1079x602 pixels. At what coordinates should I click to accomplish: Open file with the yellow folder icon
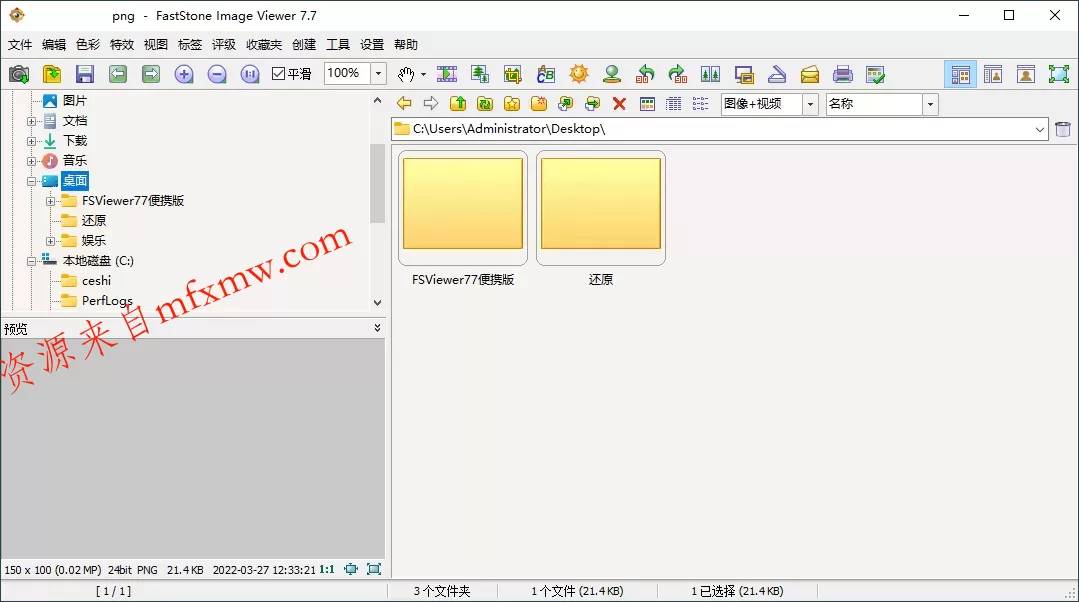click(x=52, y=74)
